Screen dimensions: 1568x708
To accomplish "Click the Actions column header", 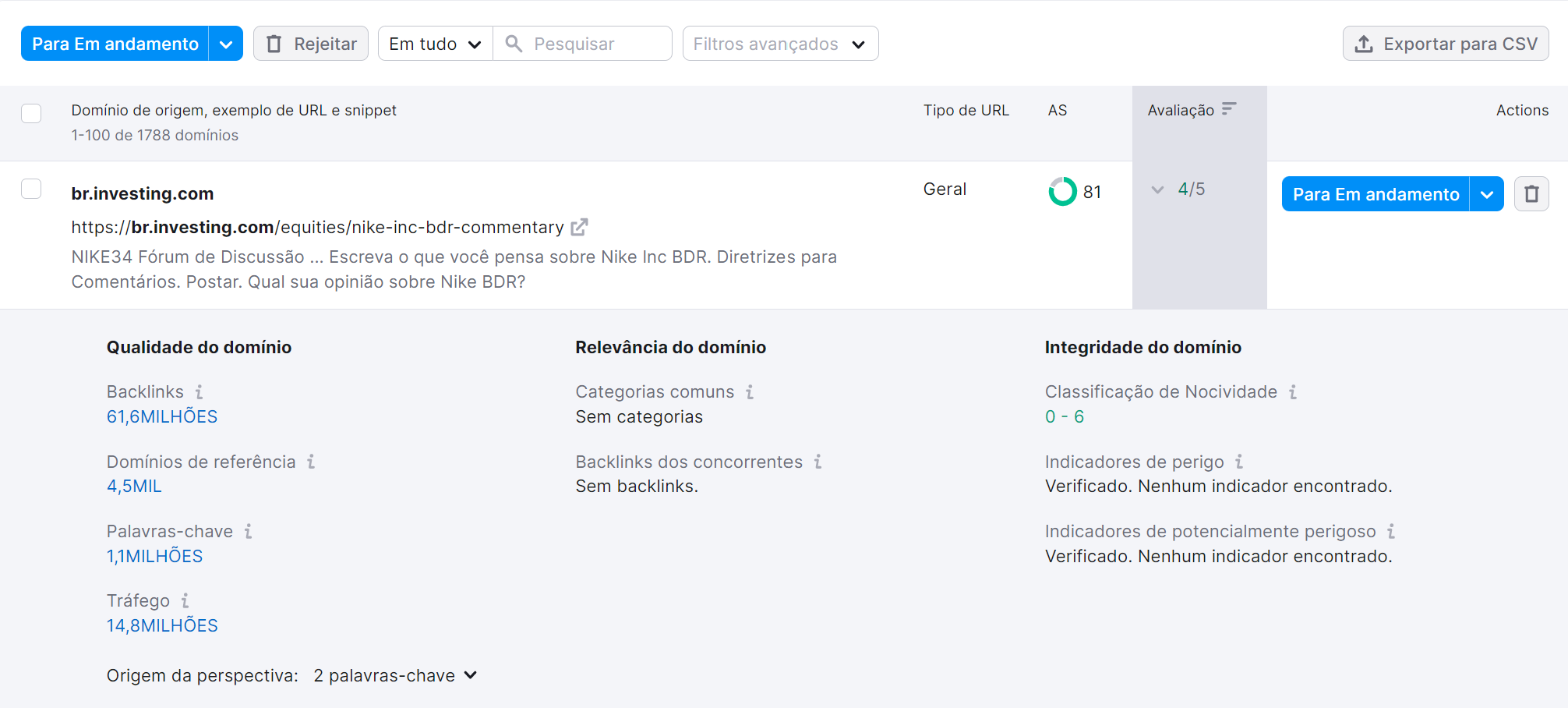I will pos(1522,110).
